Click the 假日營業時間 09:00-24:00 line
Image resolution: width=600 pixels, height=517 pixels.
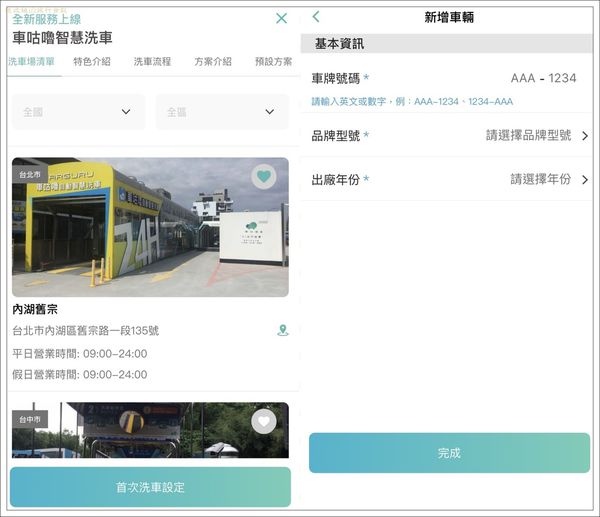click(x=80, y=374)
